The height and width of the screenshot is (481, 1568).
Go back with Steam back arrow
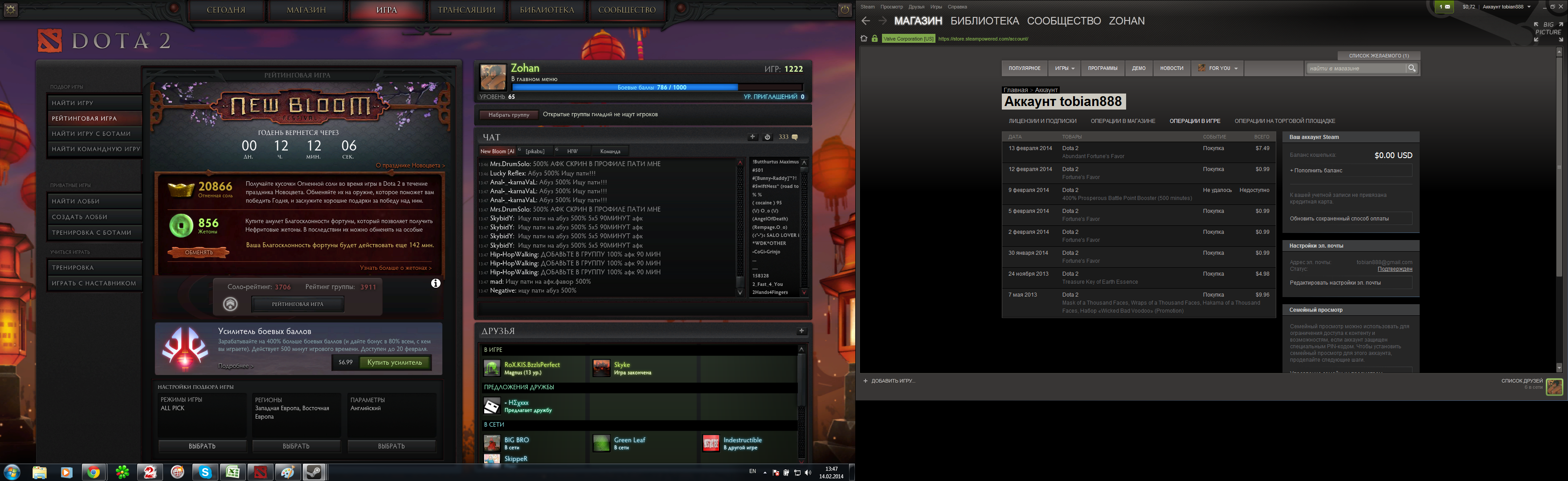(x=866, y=20)
